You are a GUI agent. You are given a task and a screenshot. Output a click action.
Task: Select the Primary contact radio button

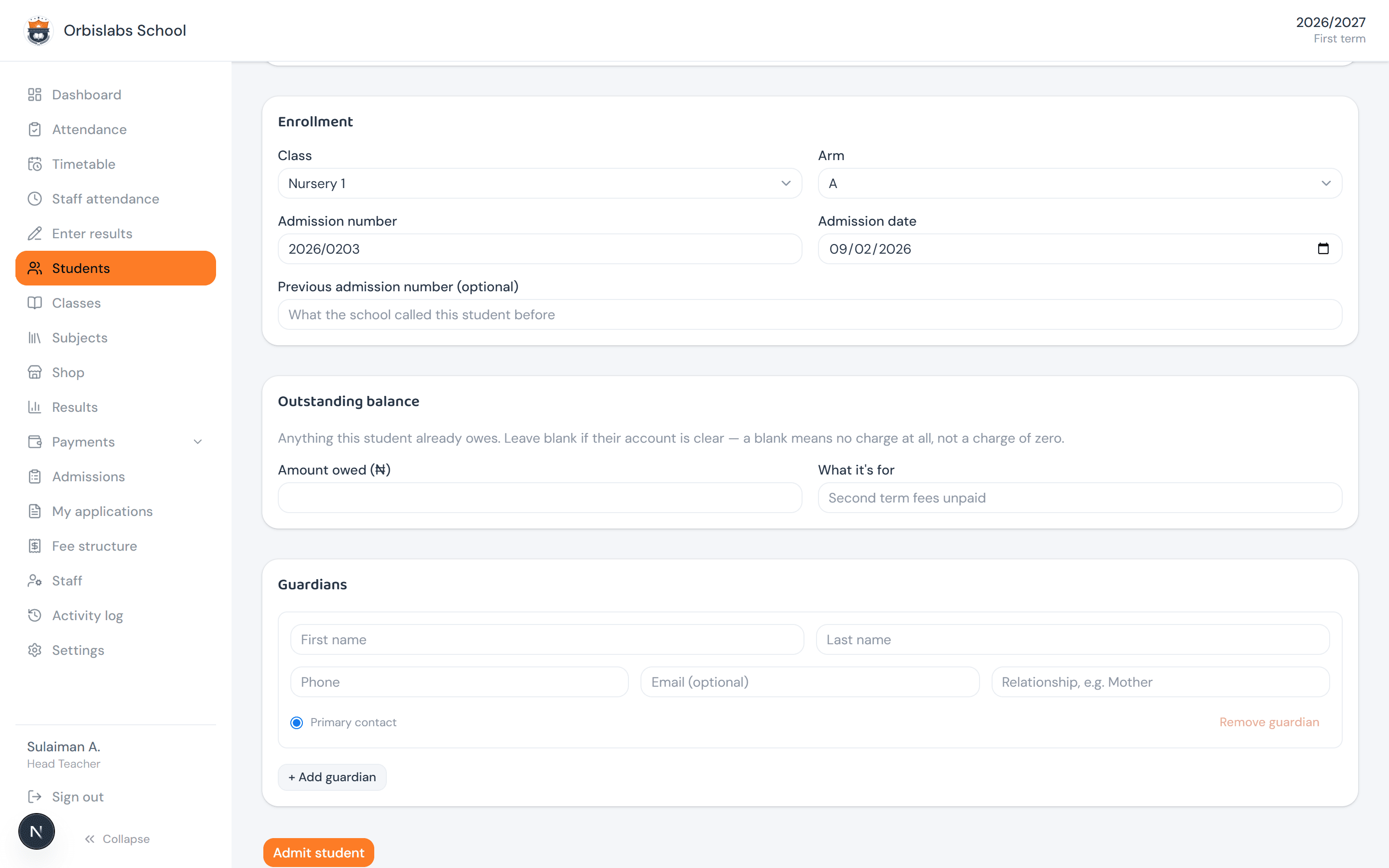point(297,722)
